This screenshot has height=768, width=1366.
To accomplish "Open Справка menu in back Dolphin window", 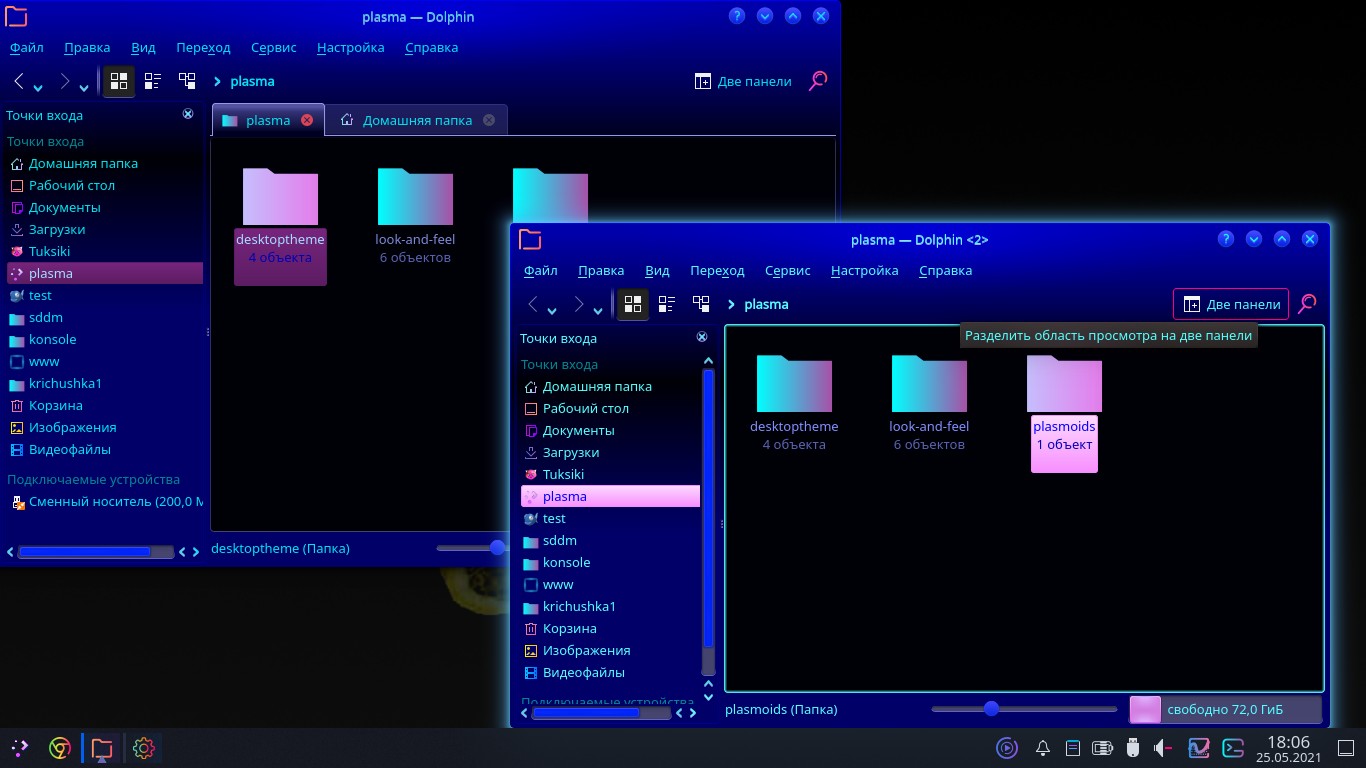I will [432, 47].
